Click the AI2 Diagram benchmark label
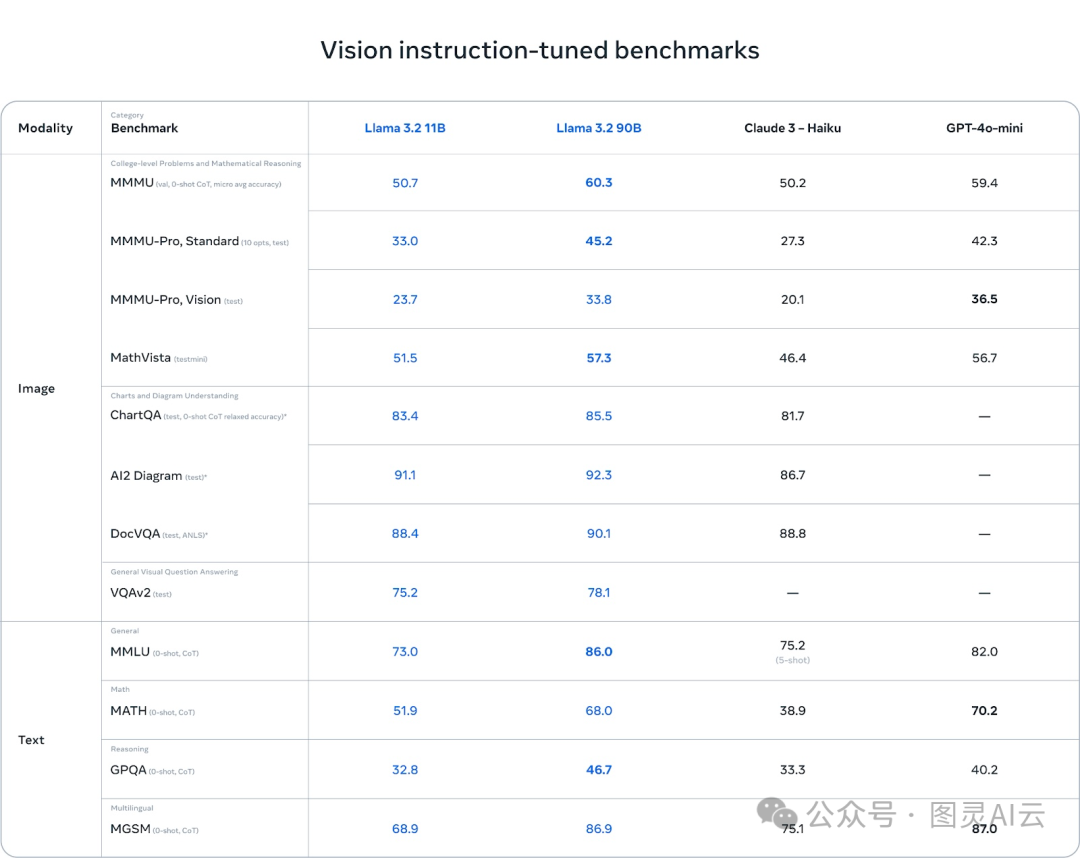This screenshot has width=1080, height=858. coord(146,476)
